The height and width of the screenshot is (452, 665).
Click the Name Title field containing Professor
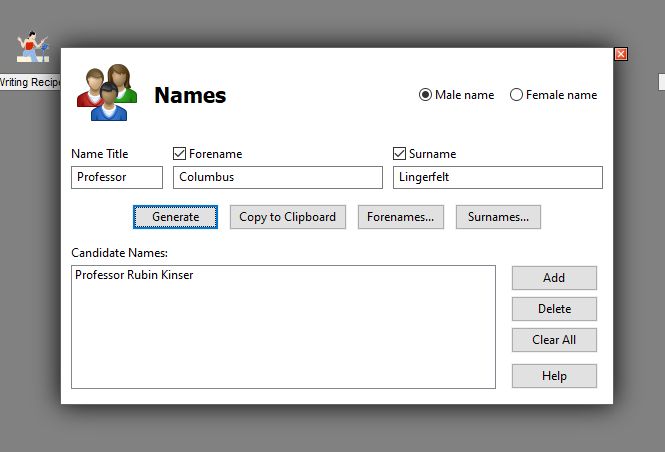tap(117, 177)
